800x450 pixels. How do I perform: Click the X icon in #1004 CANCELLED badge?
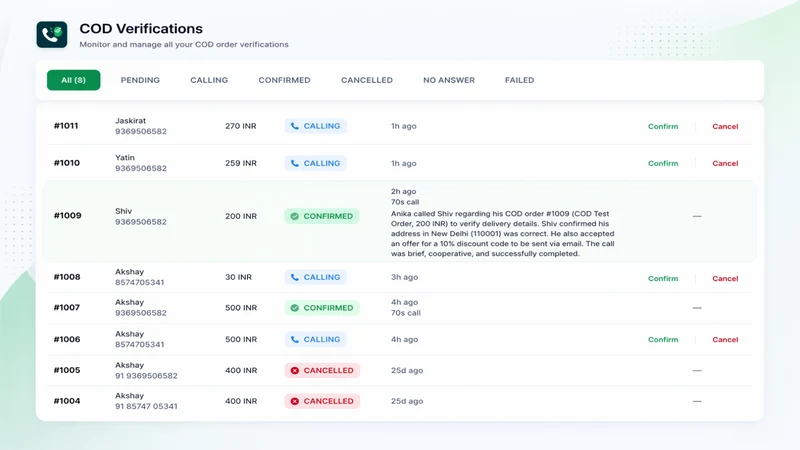click(x=294, y=402)
